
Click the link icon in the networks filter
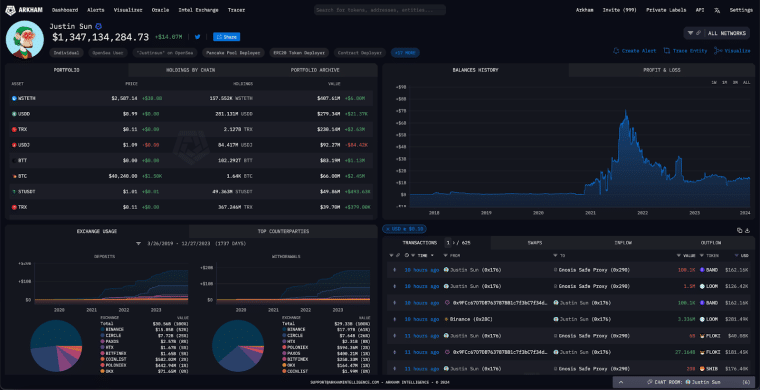[698, 33]
